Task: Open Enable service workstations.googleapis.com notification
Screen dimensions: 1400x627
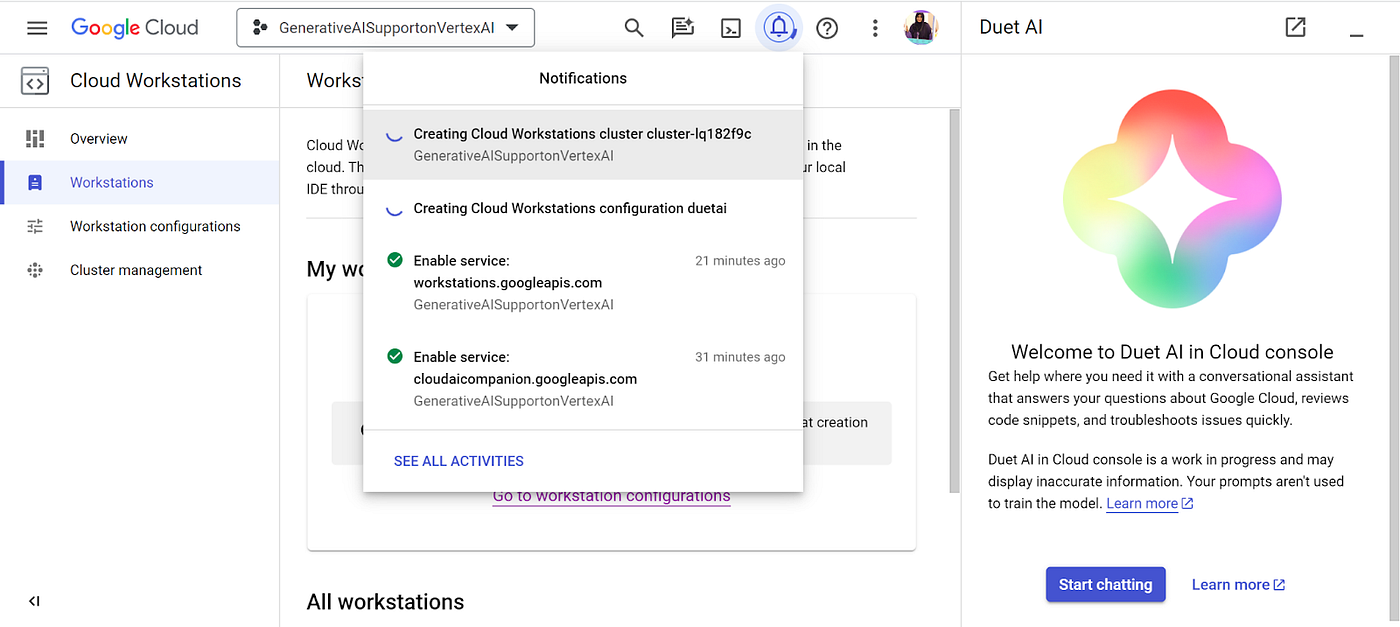Action: point(583,282)
